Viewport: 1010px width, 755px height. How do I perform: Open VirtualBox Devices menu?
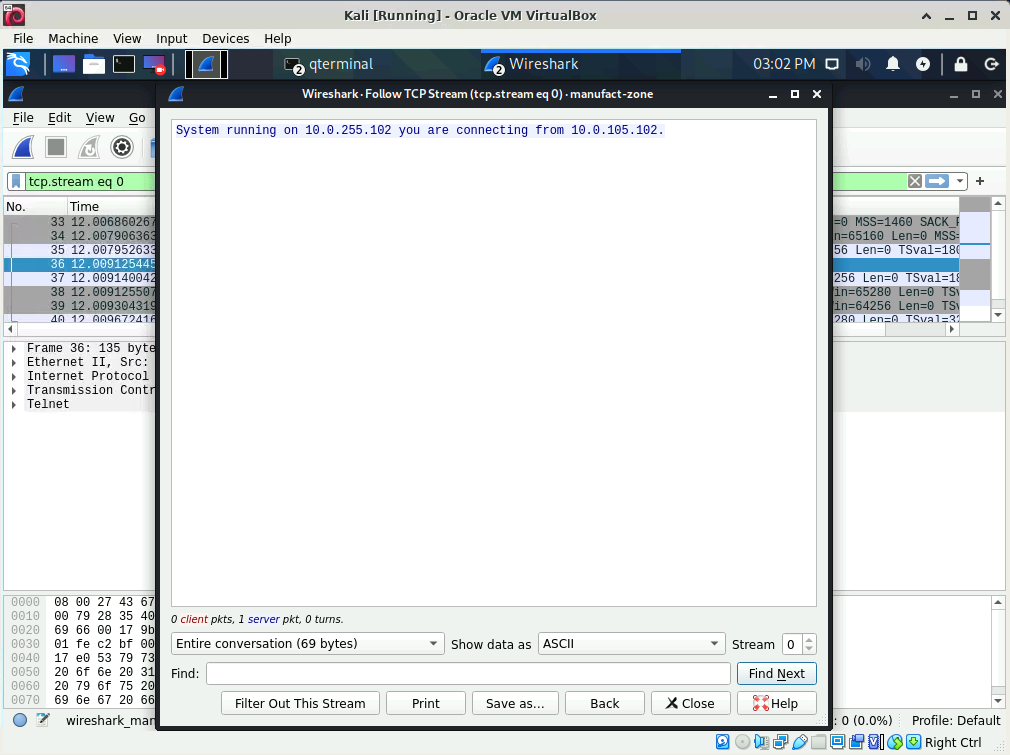[225, 39]
